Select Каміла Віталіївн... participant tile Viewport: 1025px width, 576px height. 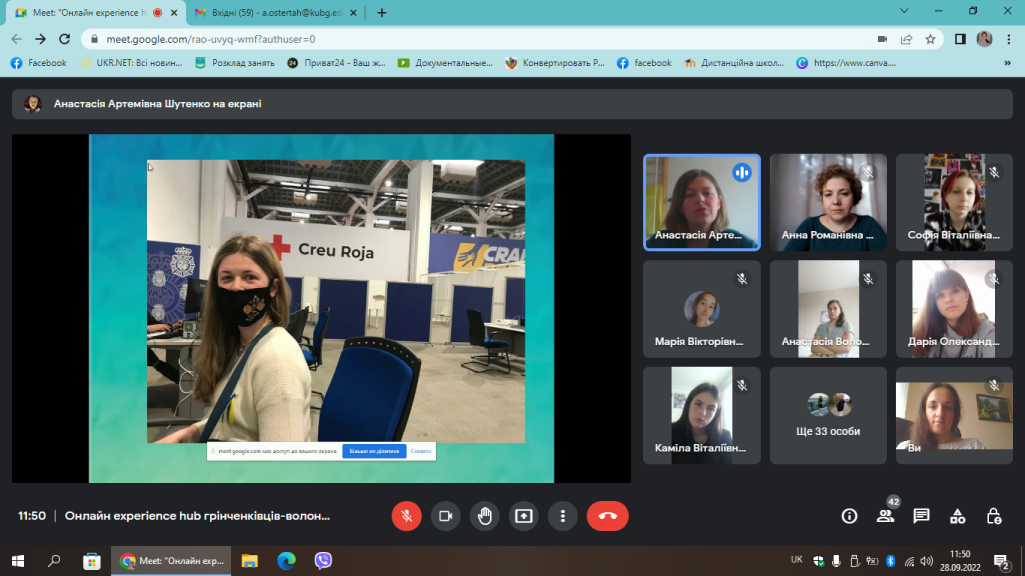pyautogui.click(x=701, y=415)
